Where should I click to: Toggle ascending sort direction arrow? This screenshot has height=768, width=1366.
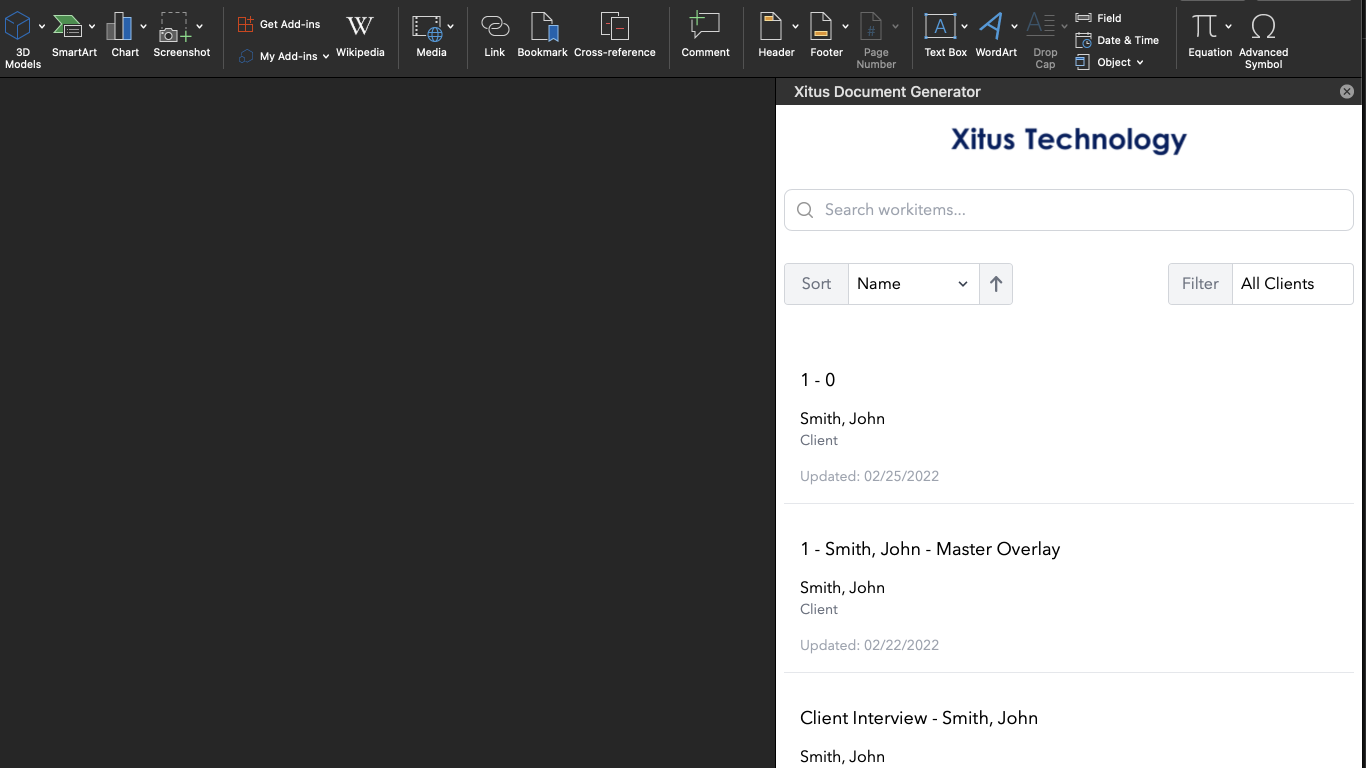[x=996, y=284]
